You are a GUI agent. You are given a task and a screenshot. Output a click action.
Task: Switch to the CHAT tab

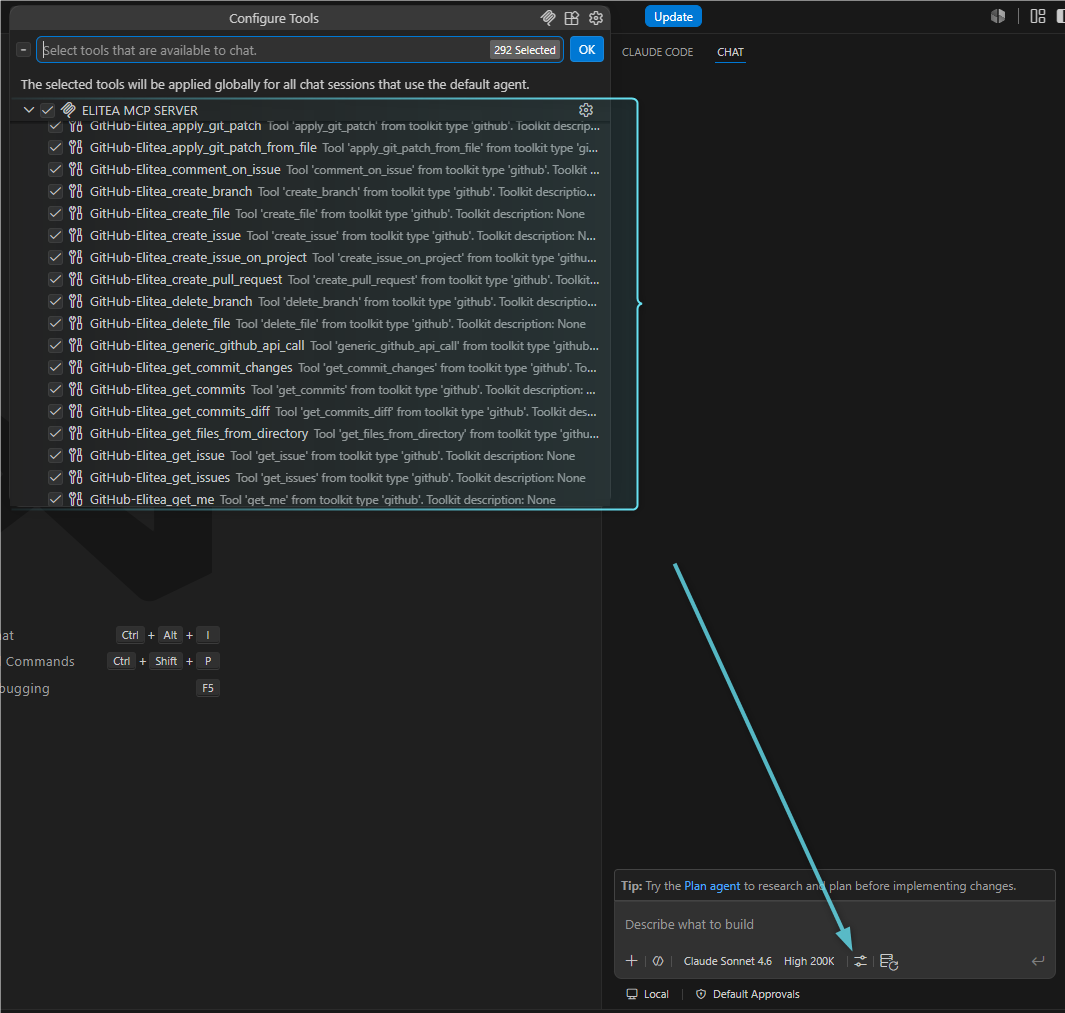(730, 52)
